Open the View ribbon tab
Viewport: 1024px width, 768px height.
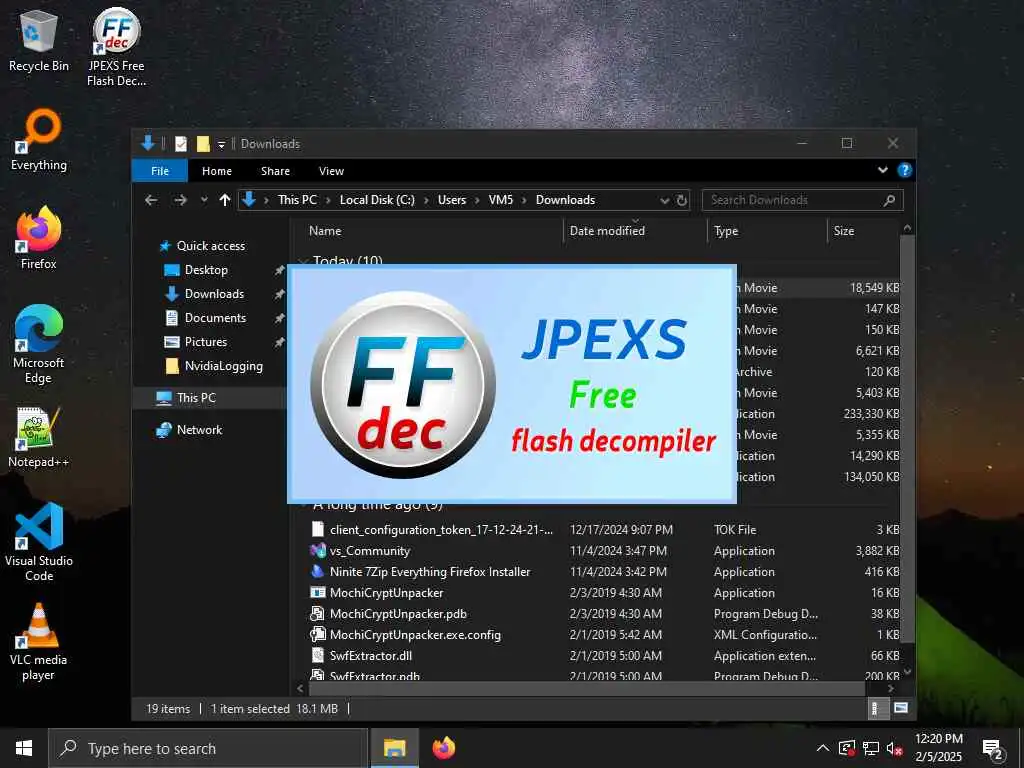[331, 171]
